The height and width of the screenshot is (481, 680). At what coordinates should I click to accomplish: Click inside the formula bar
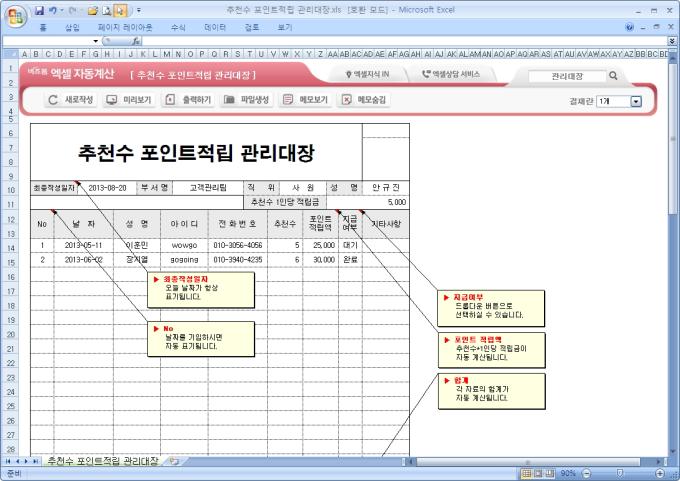point(405,41)
